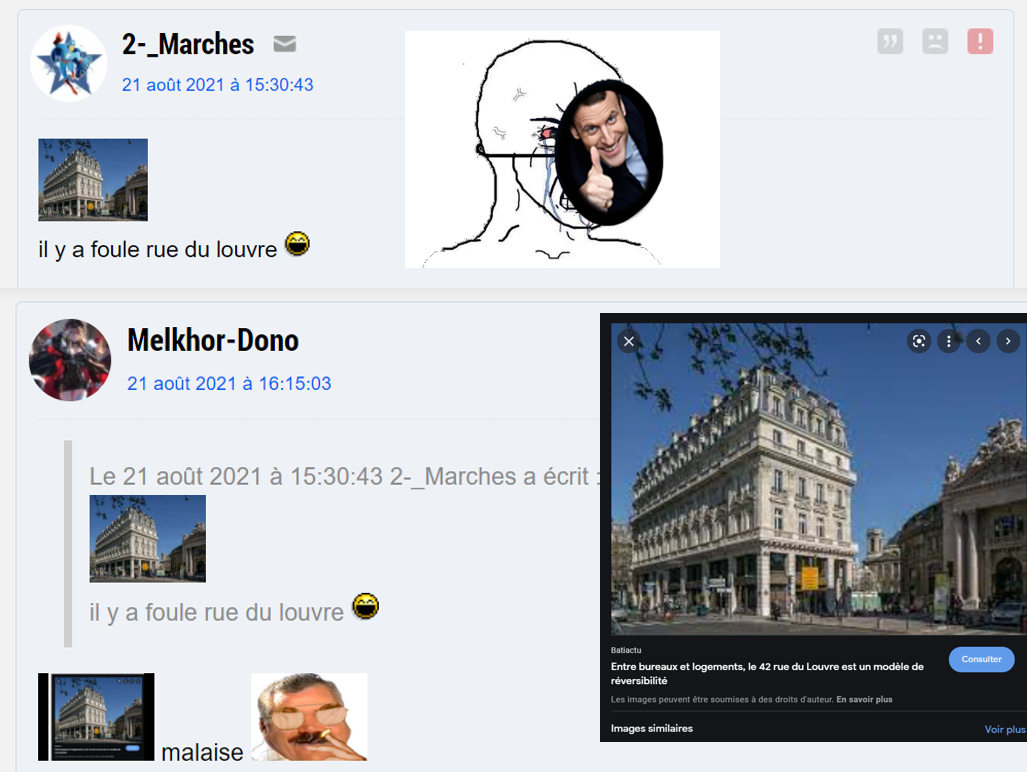Open the En savoir plus link
This screenshot has width=1027, height=772.
864,699
